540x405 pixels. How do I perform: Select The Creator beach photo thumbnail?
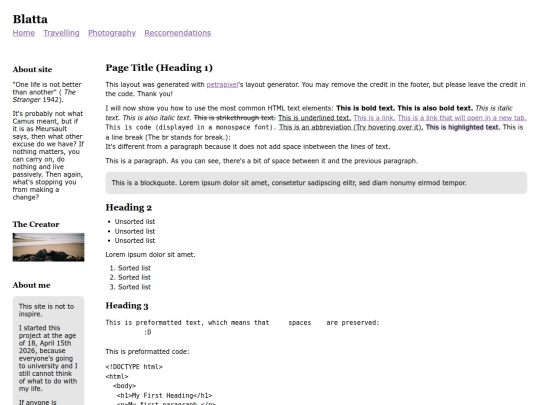49,247
